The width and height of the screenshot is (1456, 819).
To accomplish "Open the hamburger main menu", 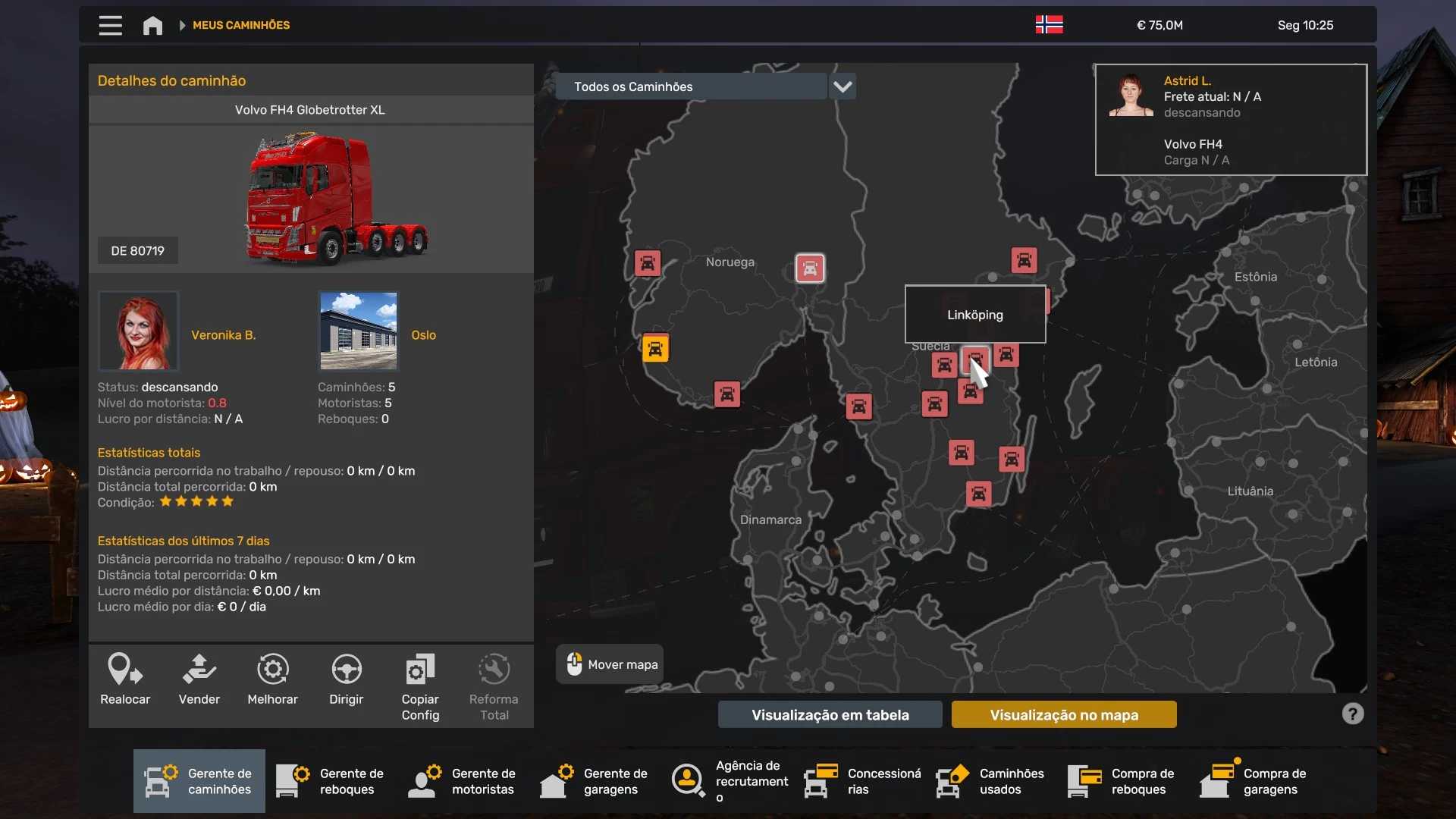I will point(110,25).
